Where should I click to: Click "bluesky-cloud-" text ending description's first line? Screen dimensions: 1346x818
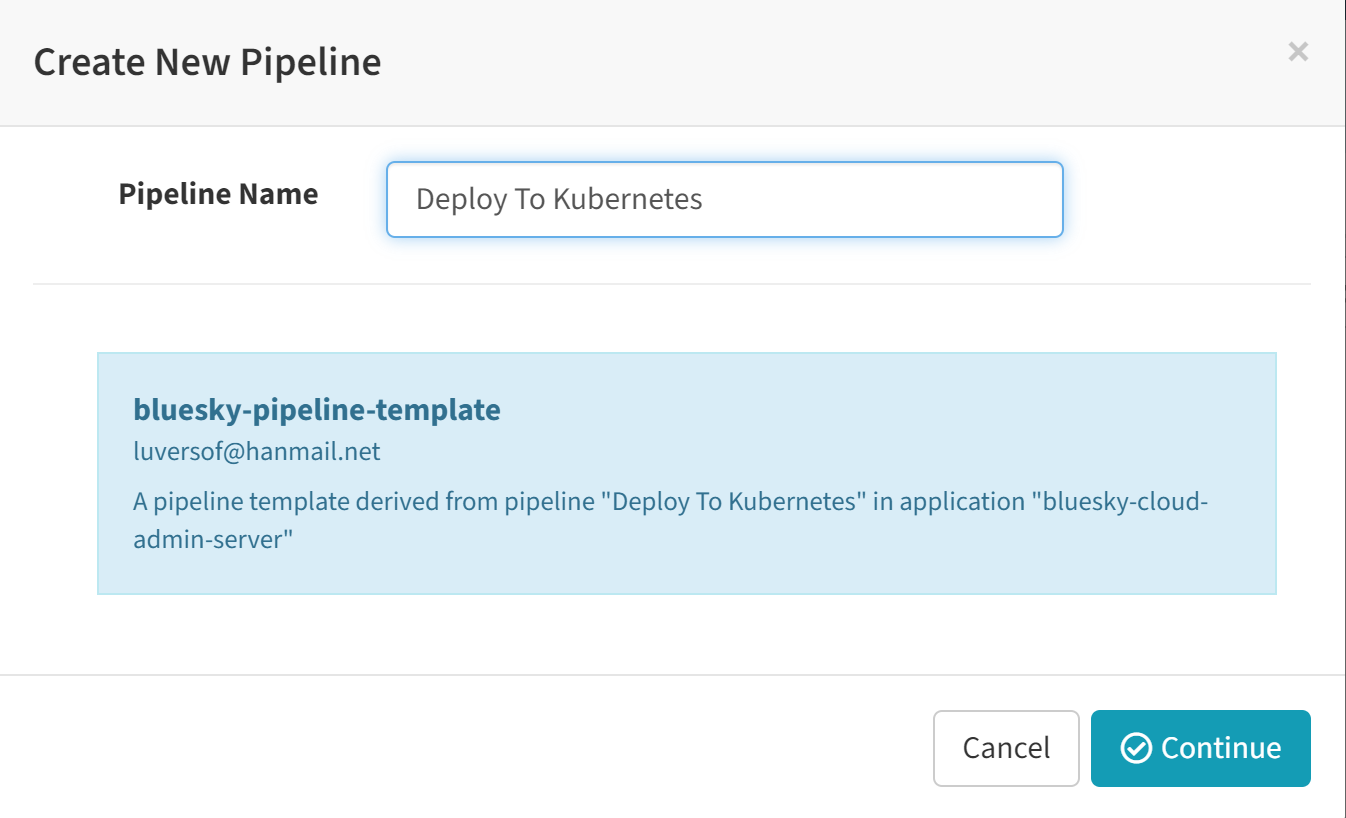coord(1125,500)
